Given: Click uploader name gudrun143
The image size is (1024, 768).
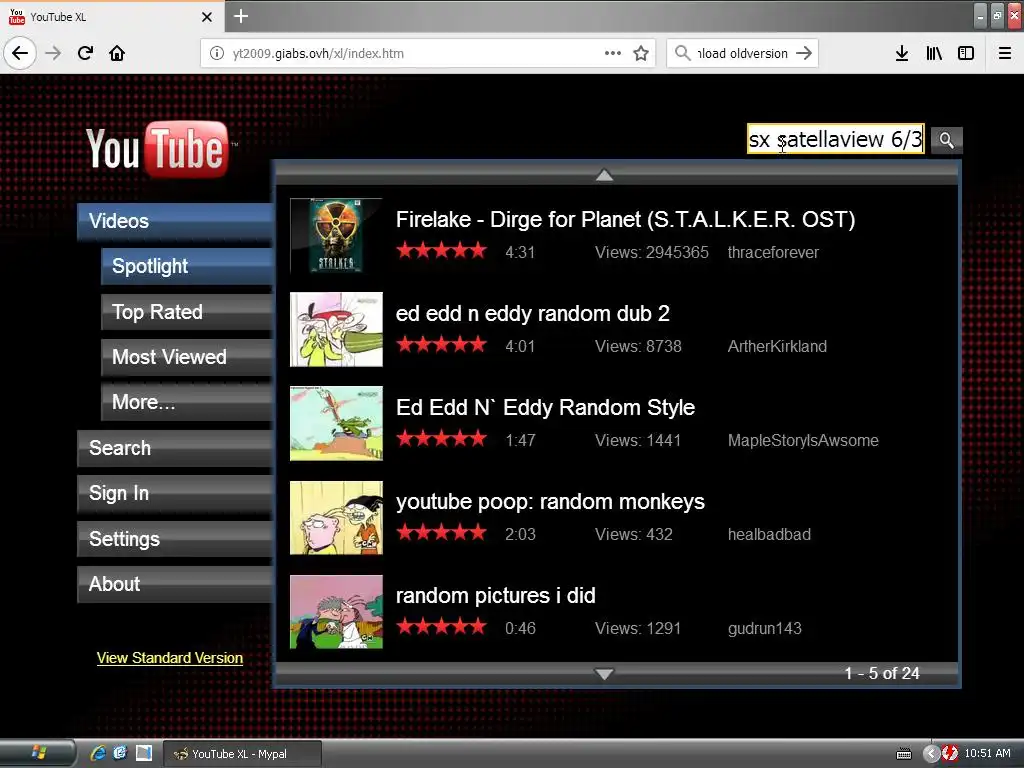Looking at the screenshot, I should pyautogui.click(x=765, y=629).
